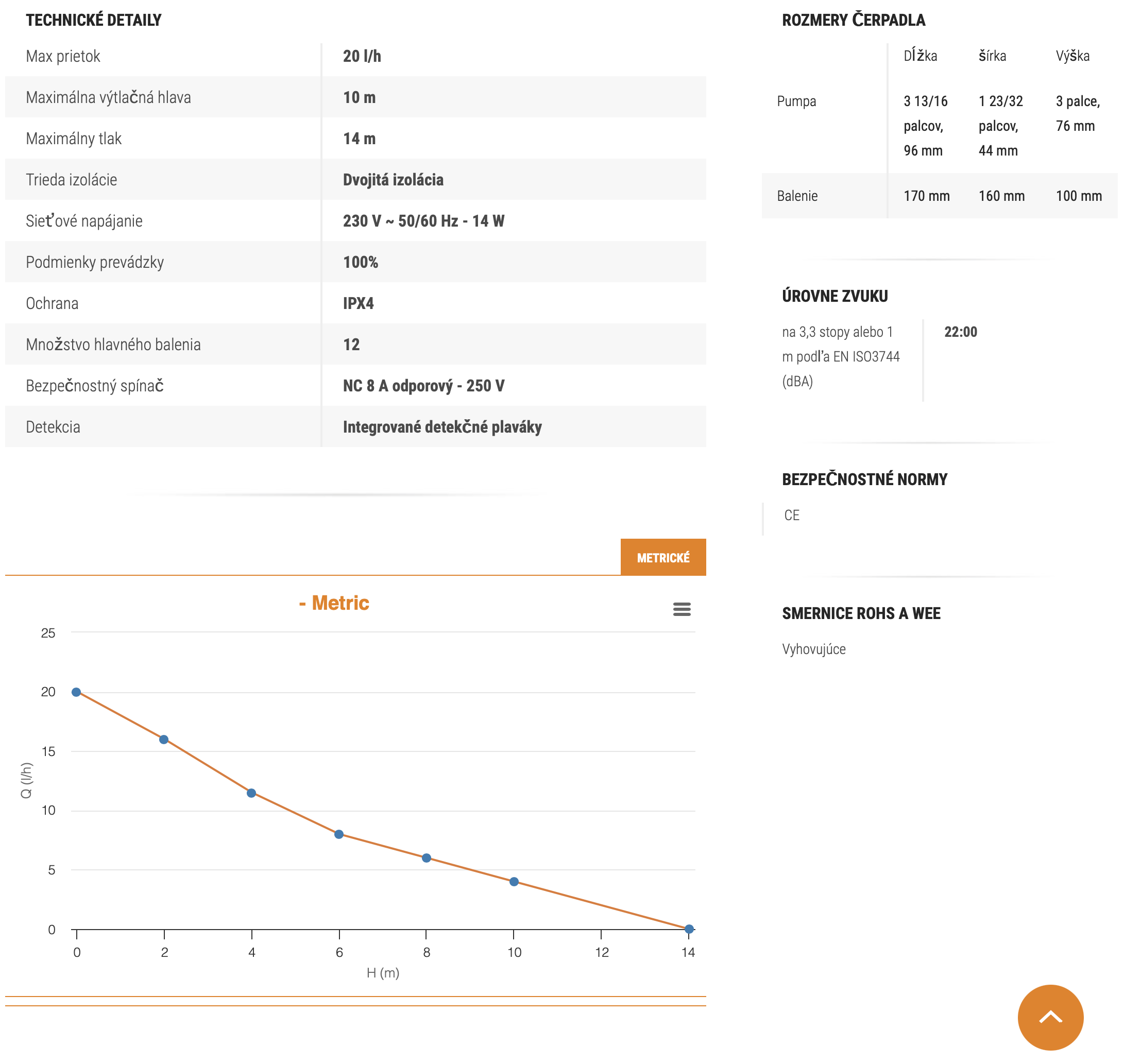The image size is (1124, 1064).
Task: Select the METRICKÉ tab
Action: 663,558
